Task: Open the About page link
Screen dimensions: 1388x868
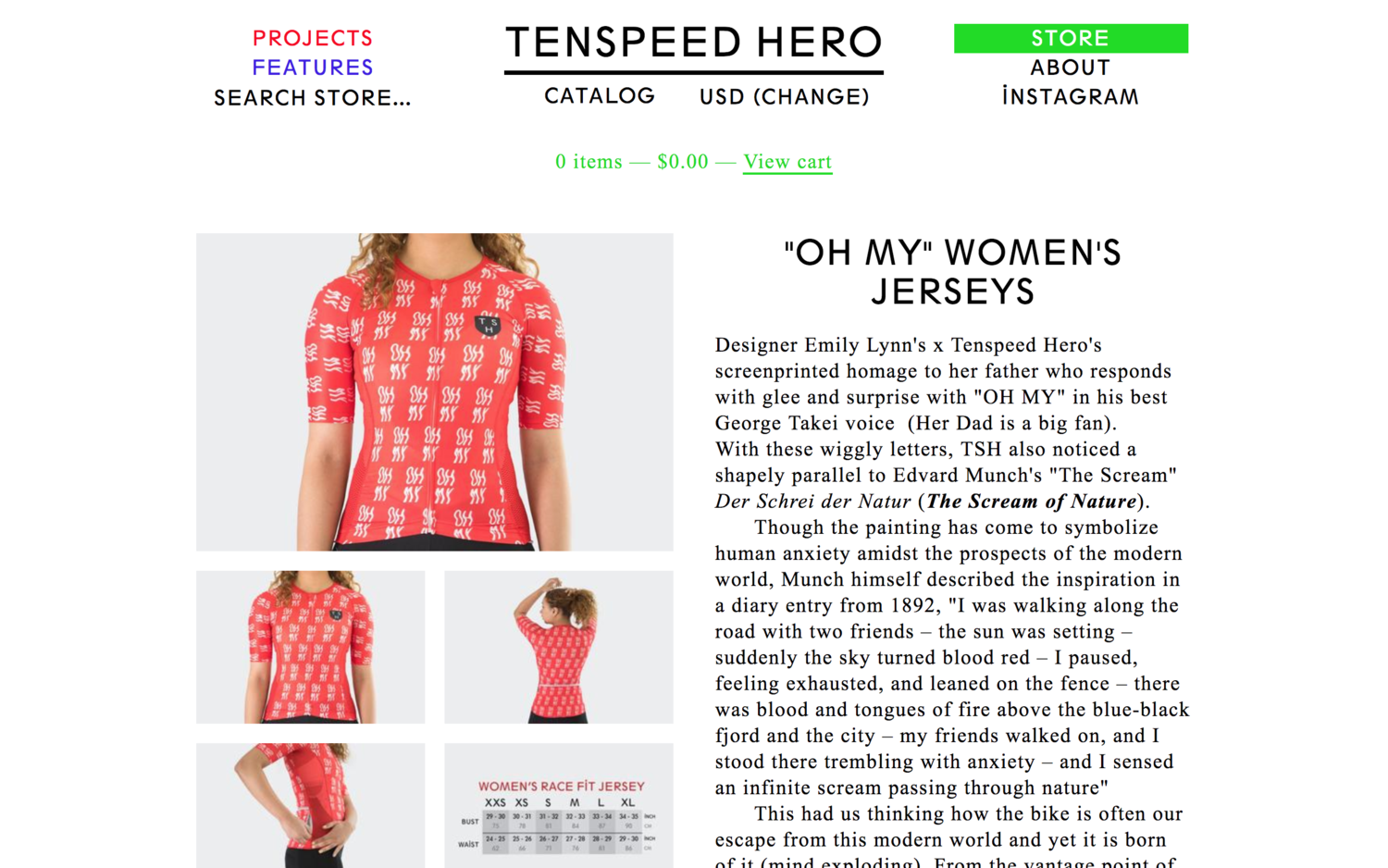Action: point(1071,68)
